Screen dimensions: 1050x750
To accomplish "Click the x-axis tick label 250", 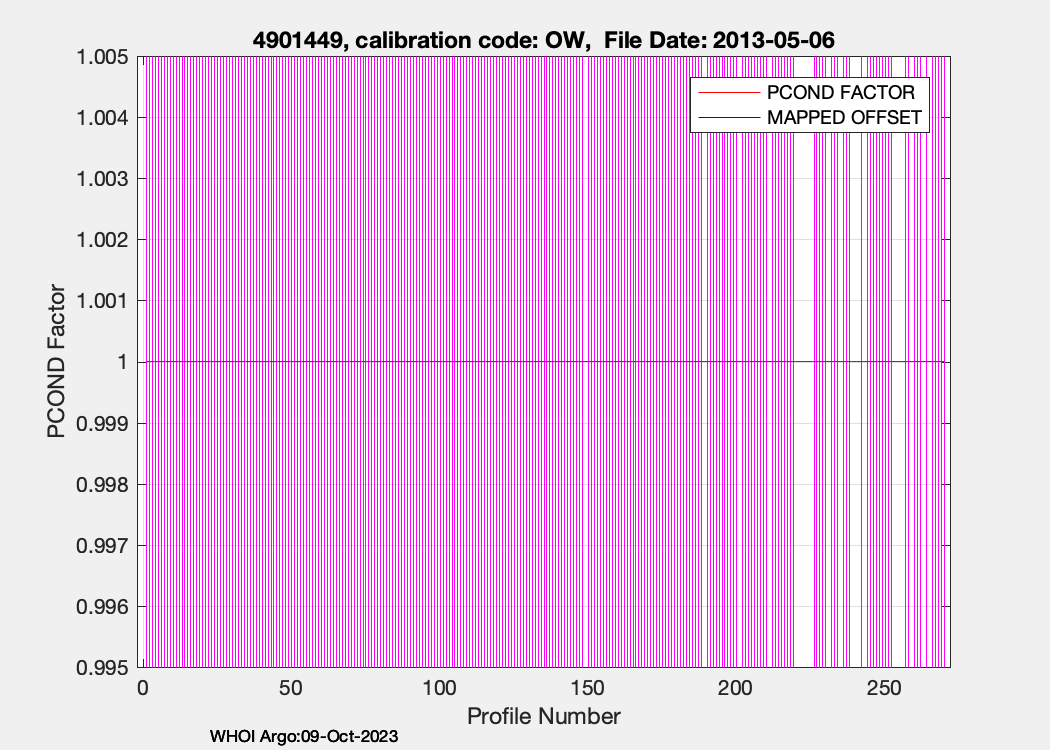I will tap(884, 689).
